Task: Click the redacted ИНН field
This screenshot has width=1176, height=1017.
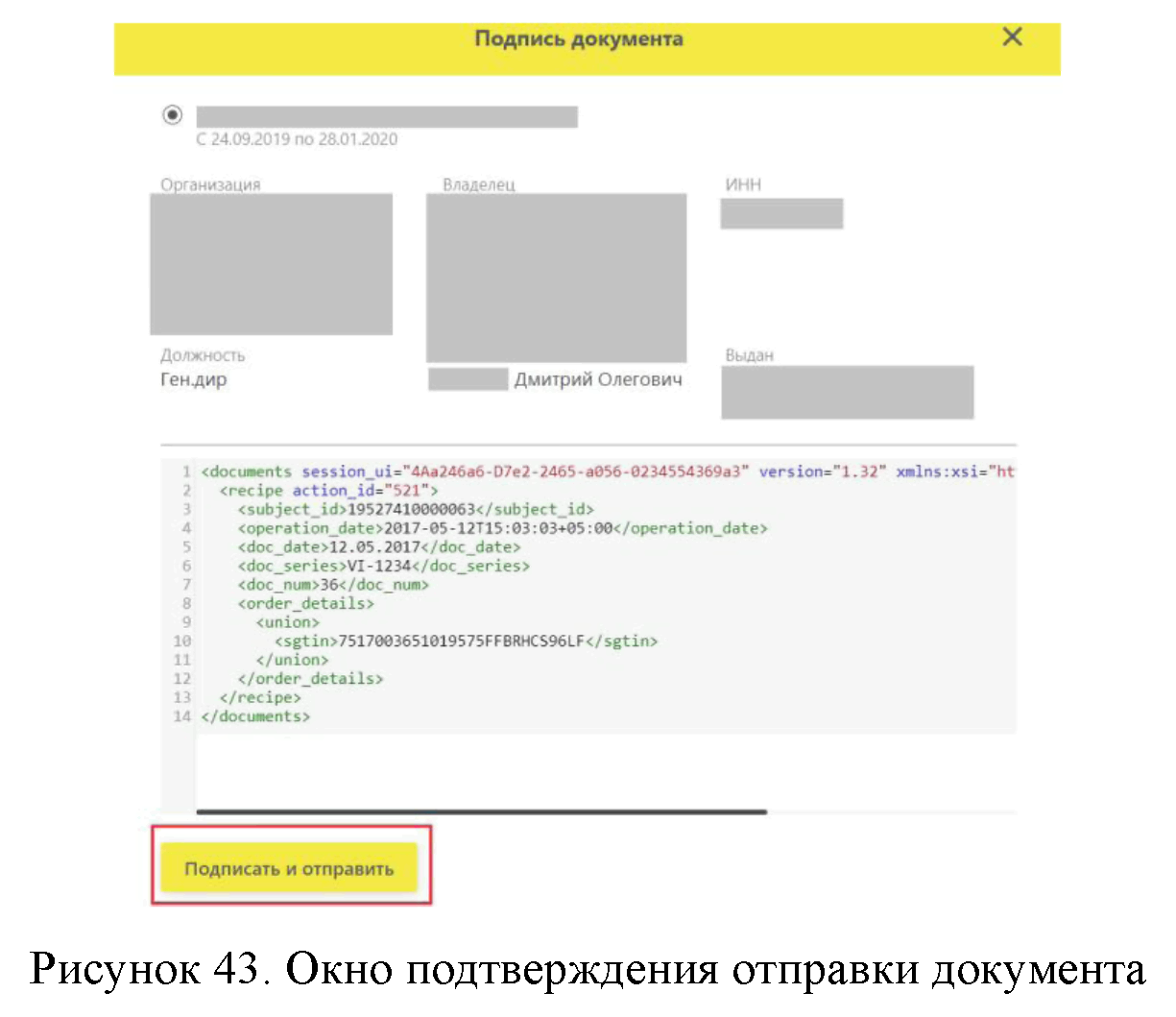Action: click(x=781, y=213)
